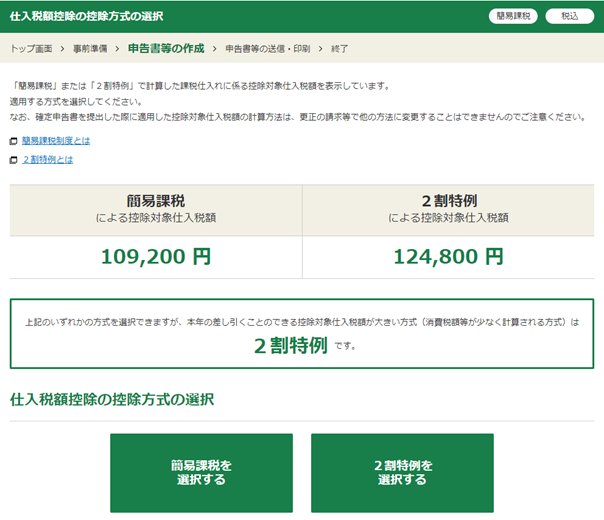Screen dimensions: 604x520
Task: Go to 申告書等の送信・印刷 breadcrumb step
Action: coord(268,49)
